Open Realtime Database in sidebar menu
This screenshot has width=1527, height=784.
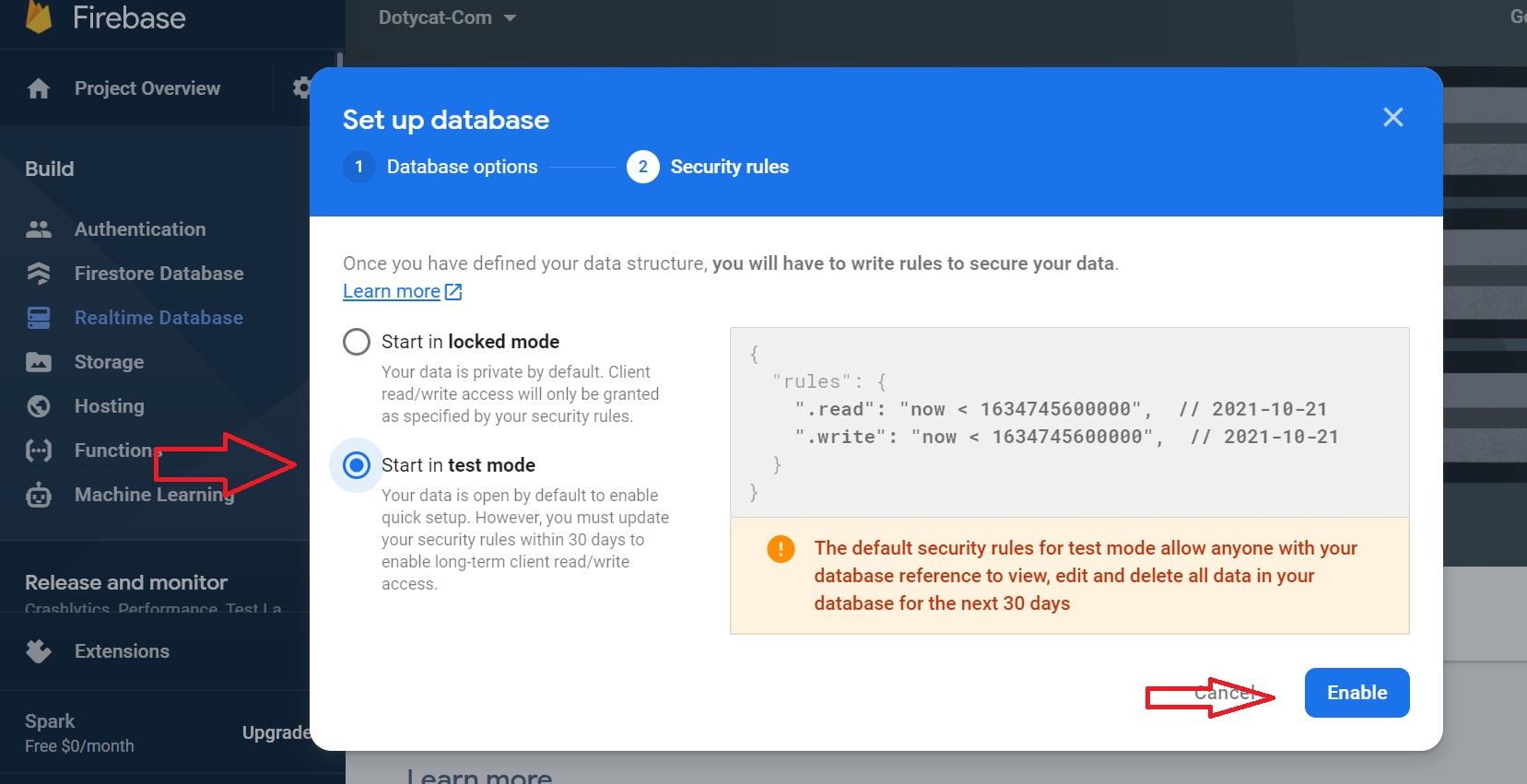click(159, 318)
